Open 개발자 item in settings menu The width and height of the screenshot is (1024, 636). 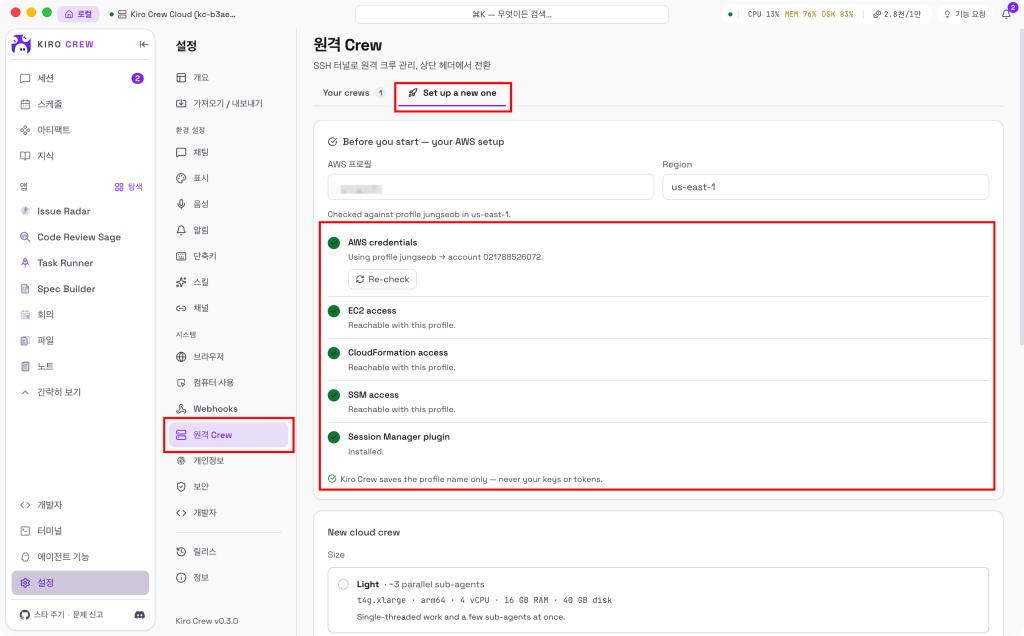pyautogui.click(x=228, y=513)
